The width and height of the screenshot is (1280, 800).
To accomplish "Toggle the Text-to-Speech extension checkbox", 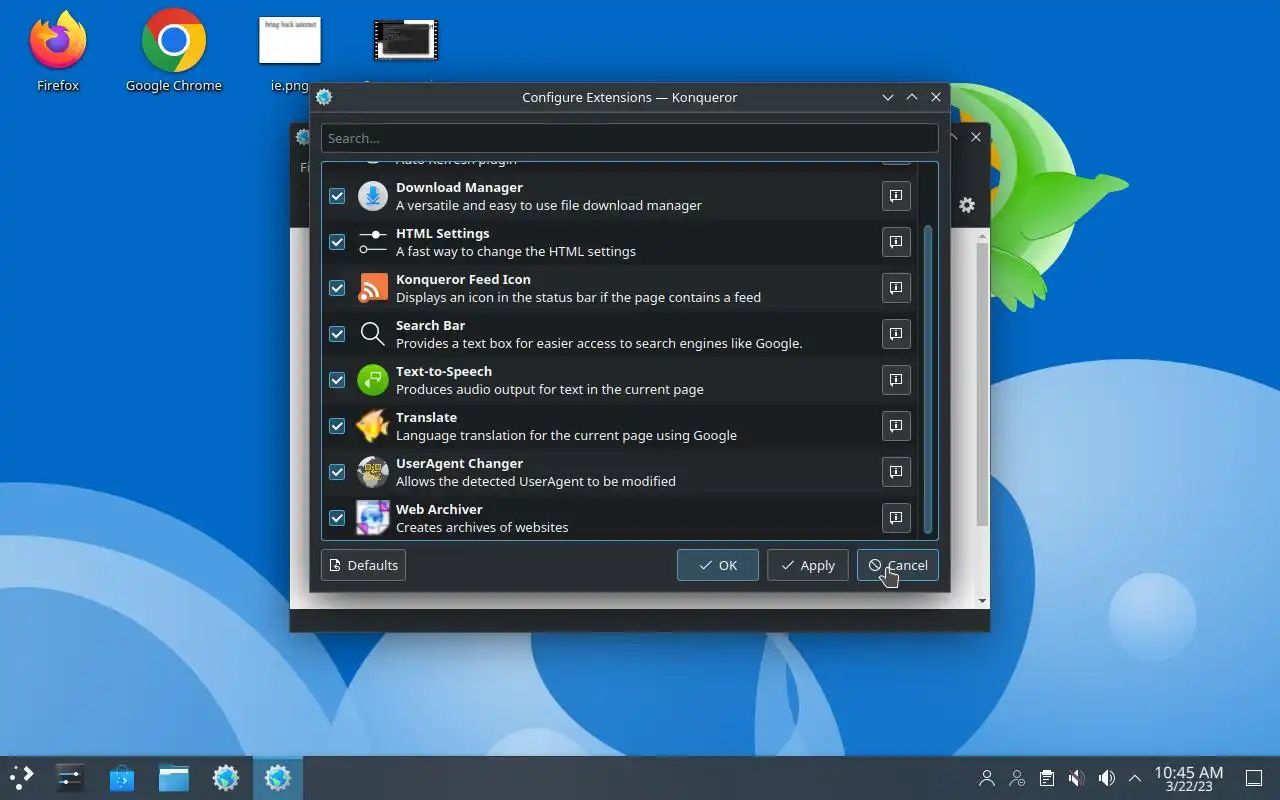I will 337,380.
